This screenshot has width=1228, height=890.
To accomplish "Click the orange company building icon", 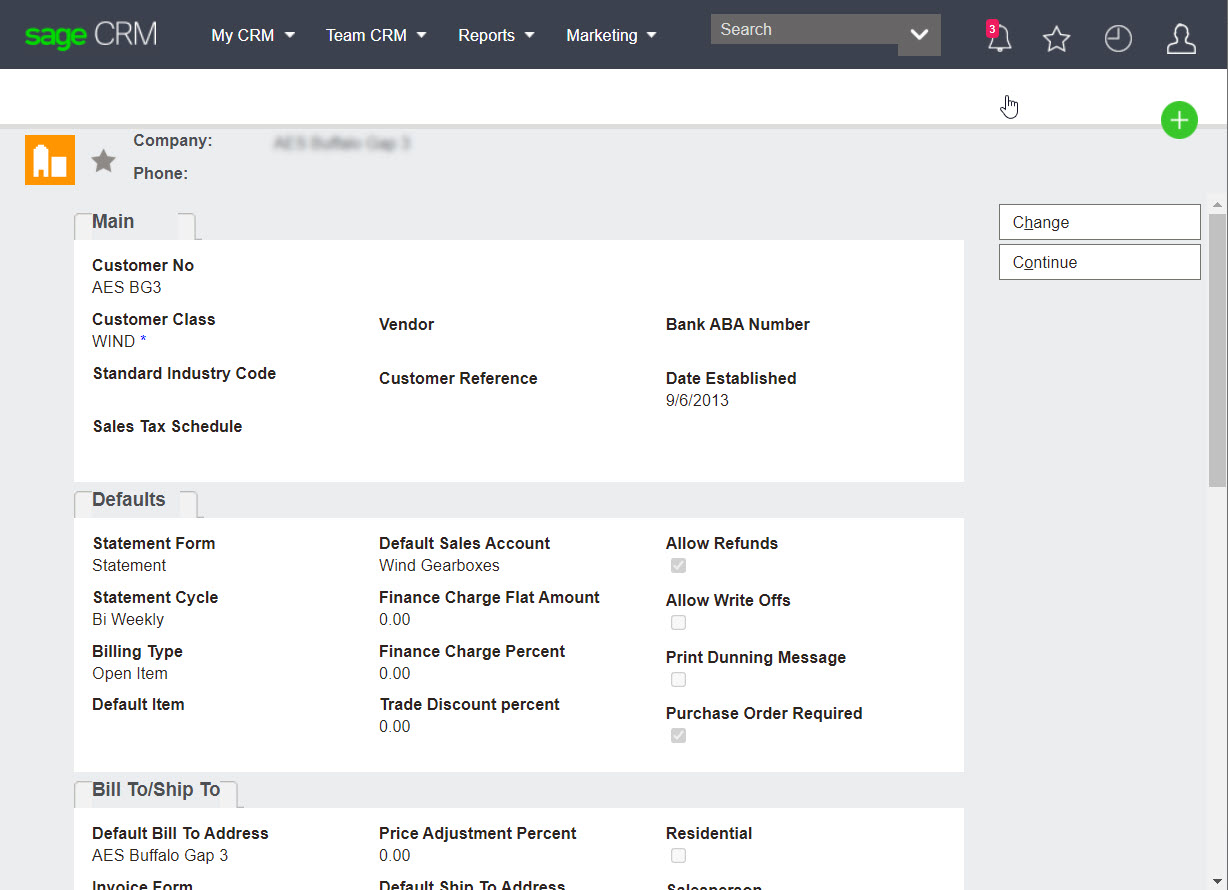I will click(49, 159).
